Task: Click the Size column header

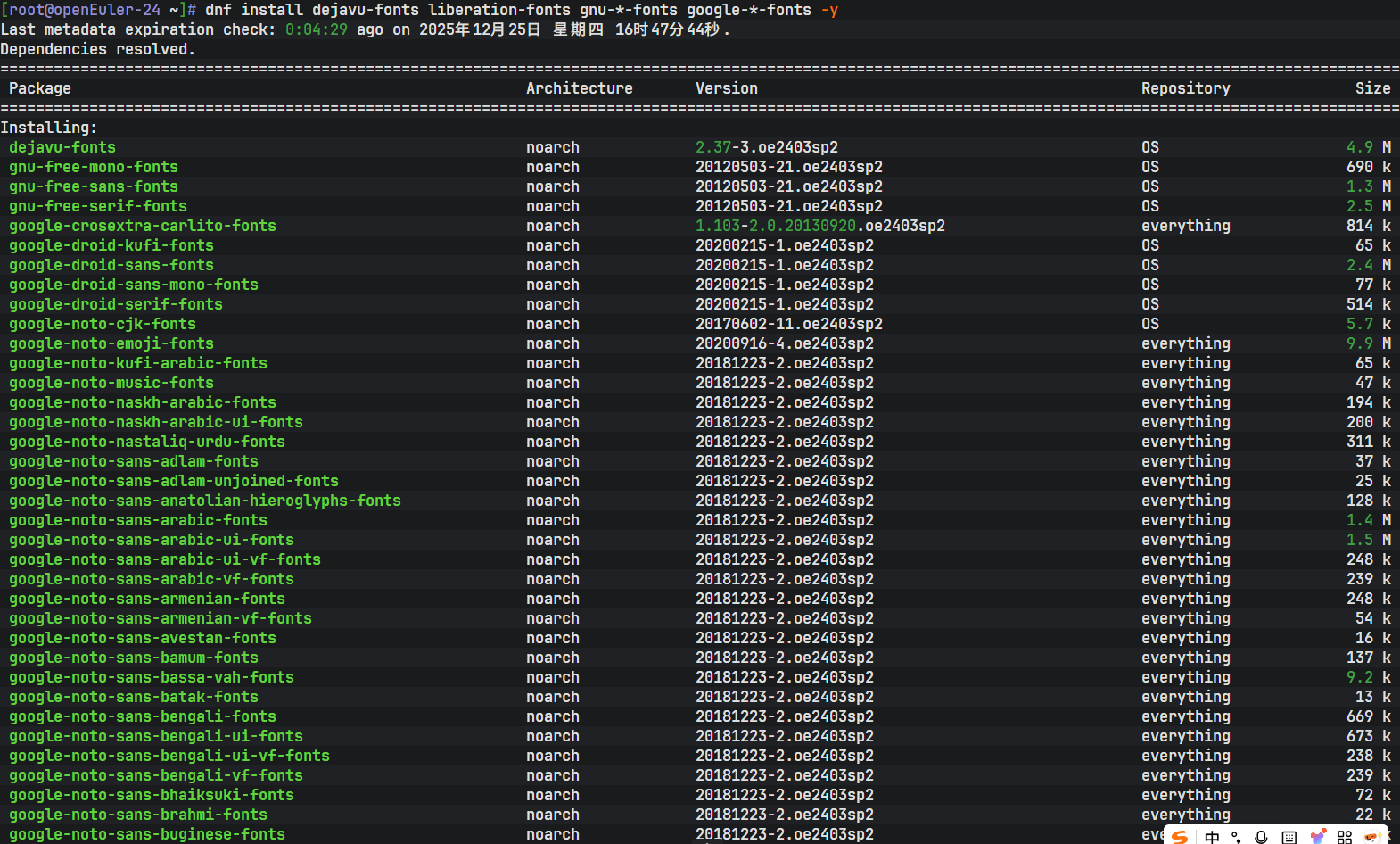Action: 1373,88
